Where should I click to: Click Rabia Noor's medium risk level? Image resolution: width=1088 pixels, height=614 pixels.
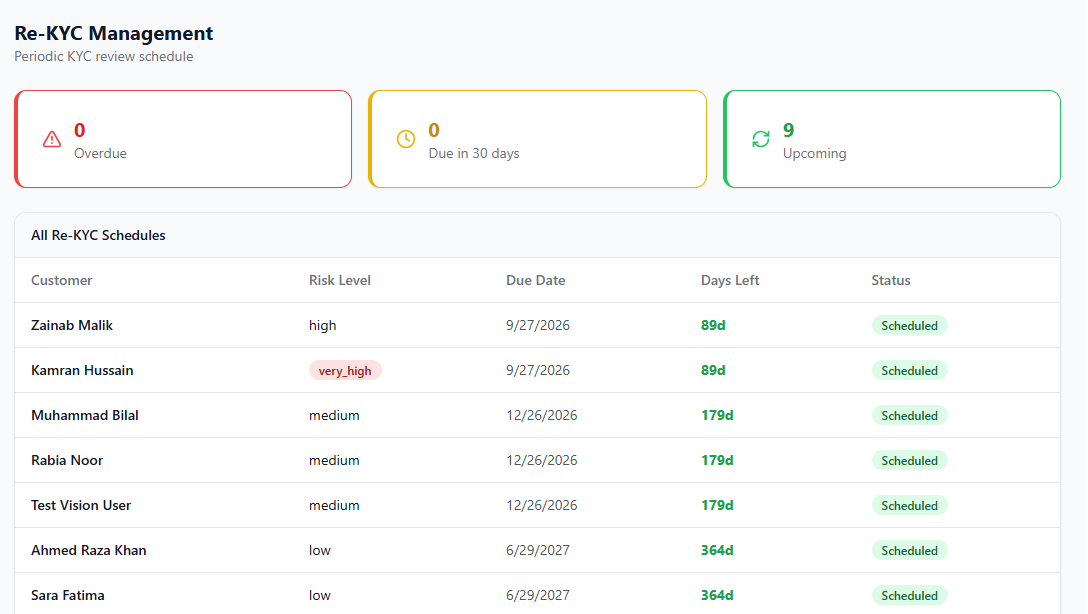[x=334, y=461]
